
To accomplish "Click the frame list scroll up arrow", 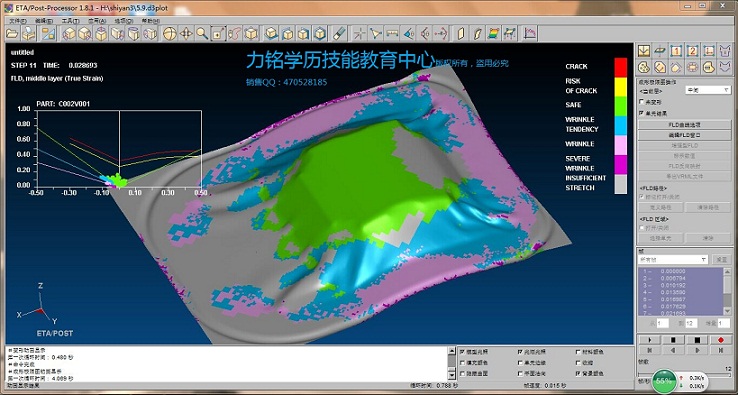I will (x=728, y=272).
